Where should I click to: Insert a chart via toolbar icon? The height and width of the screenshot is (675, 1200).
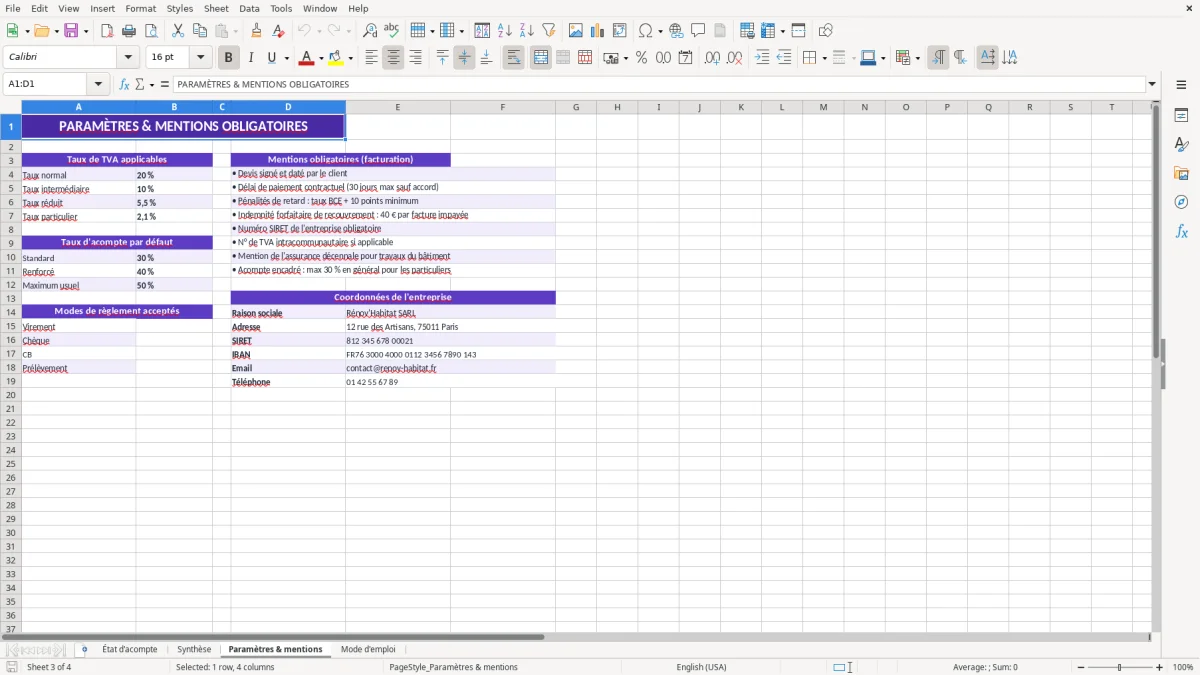click(x=598, y=31)
